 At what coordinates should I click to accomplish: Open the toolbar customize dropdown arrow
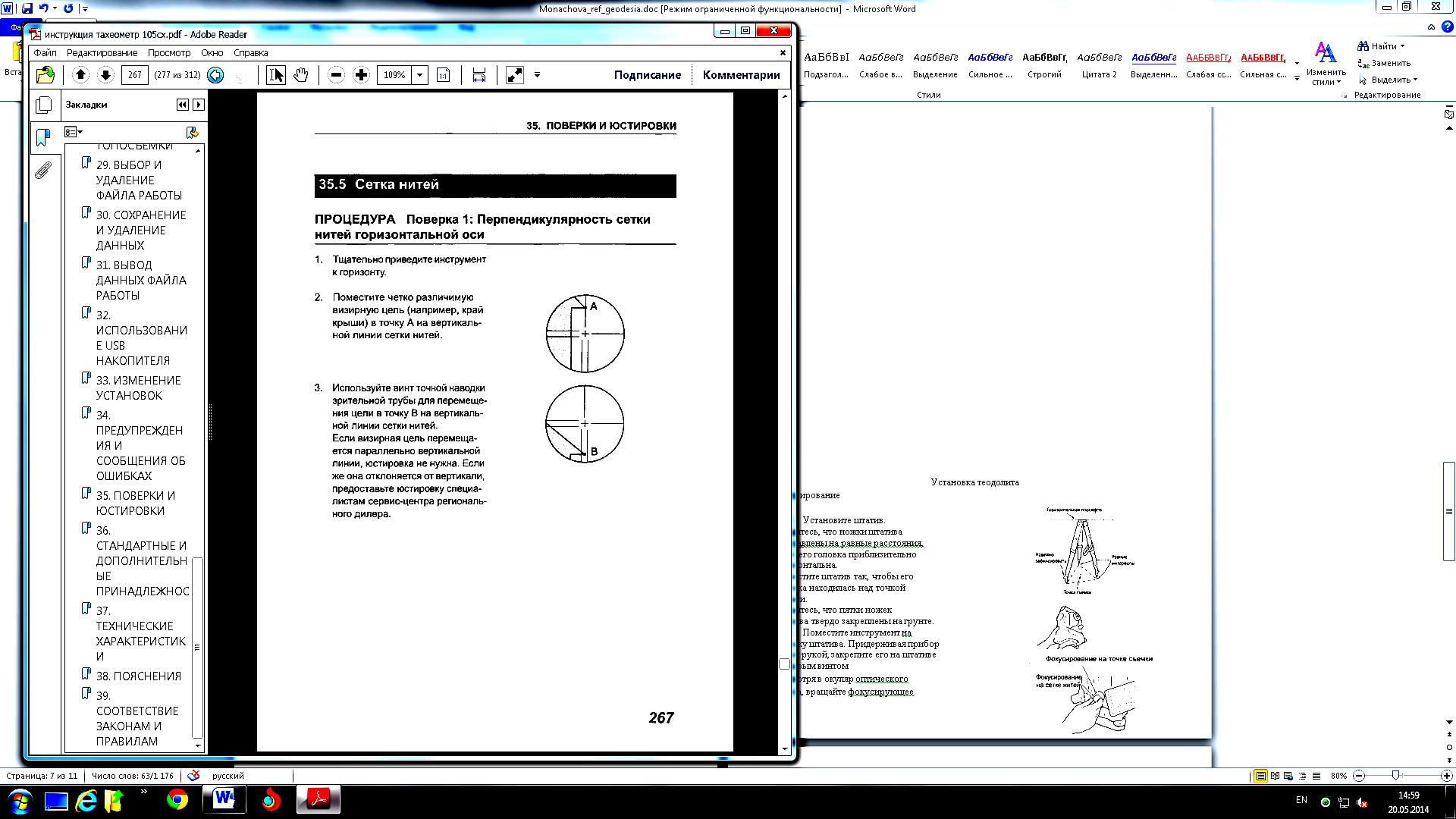click(x=537, y=74)
